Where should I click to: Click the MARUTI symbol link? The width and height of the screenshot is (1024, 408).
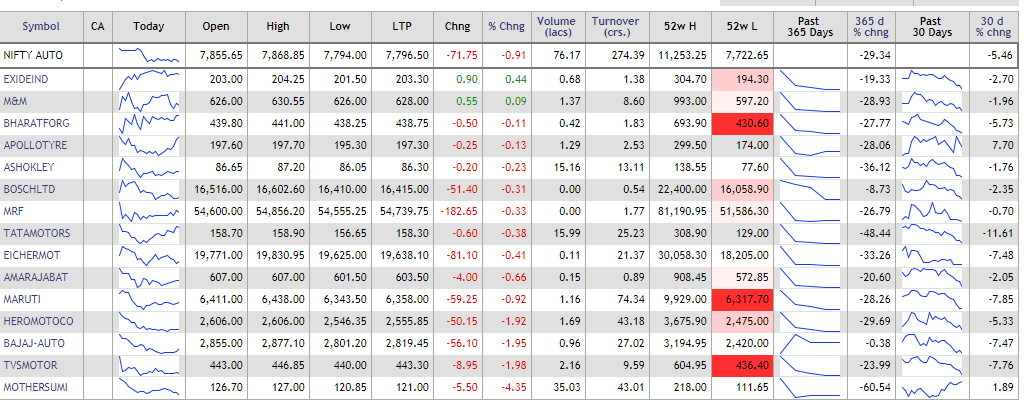21,298
